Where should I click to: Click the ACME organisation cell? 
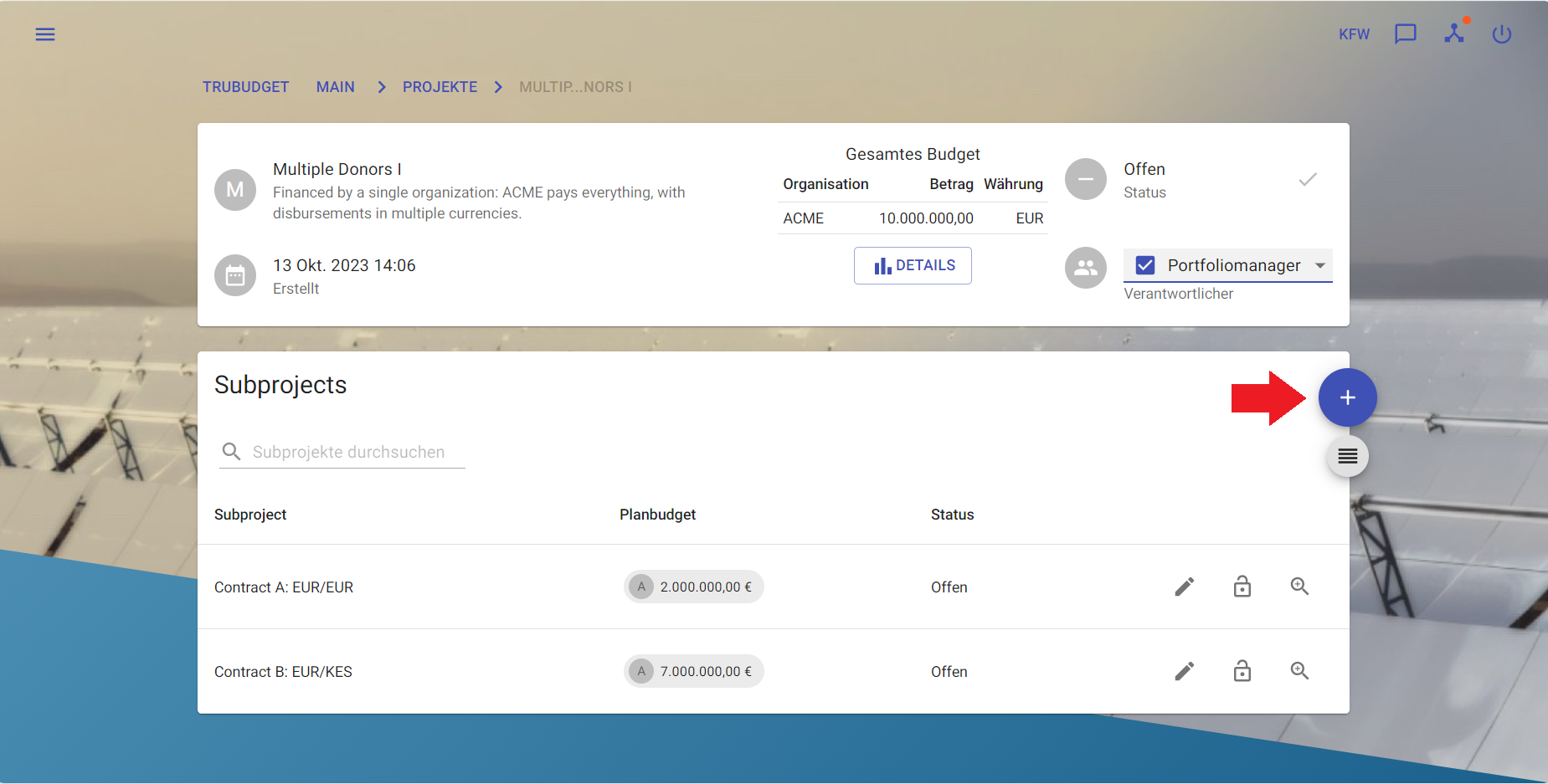tap(804, 218)
